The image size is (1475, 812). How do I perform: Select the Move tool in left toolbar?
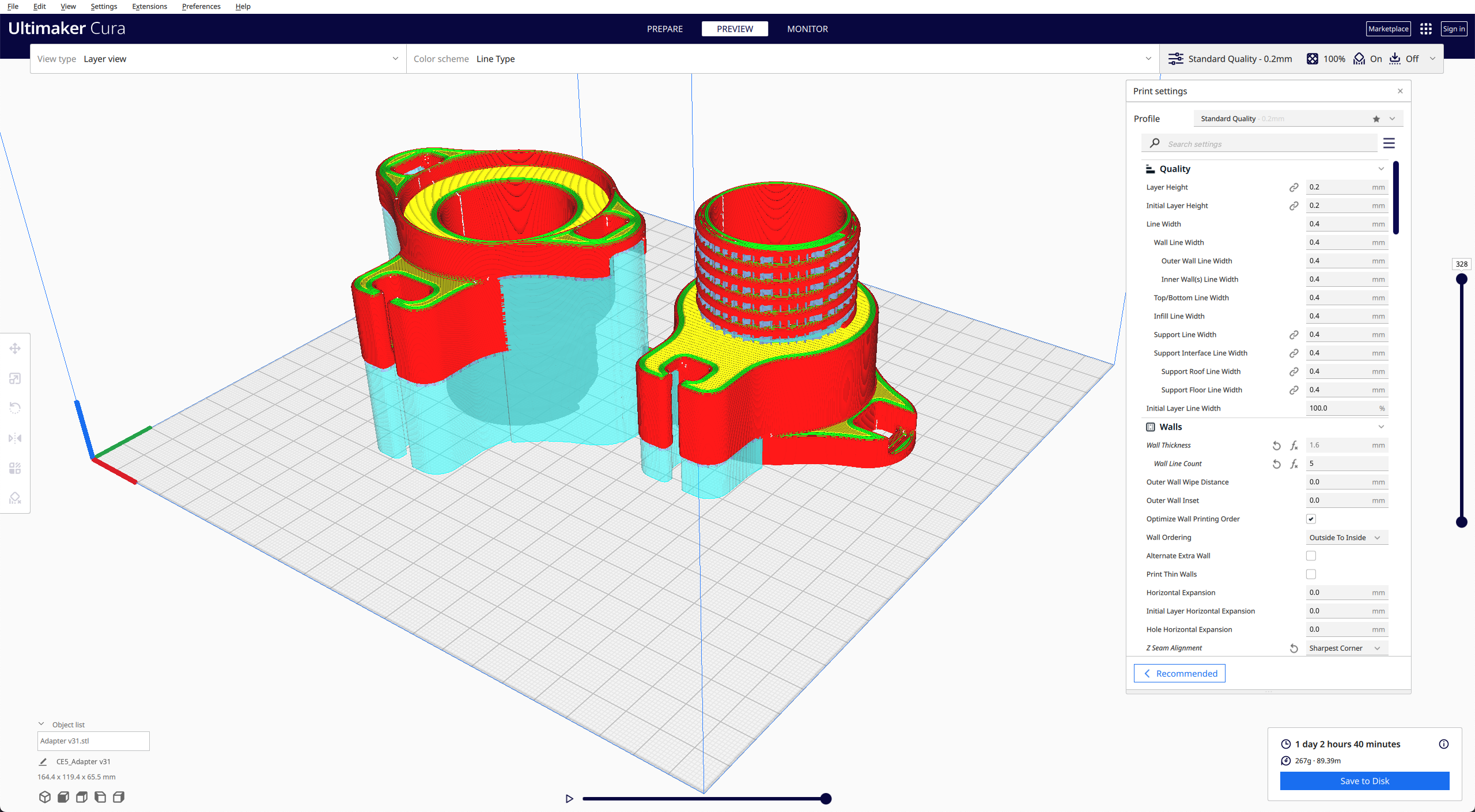coord(15,348)
